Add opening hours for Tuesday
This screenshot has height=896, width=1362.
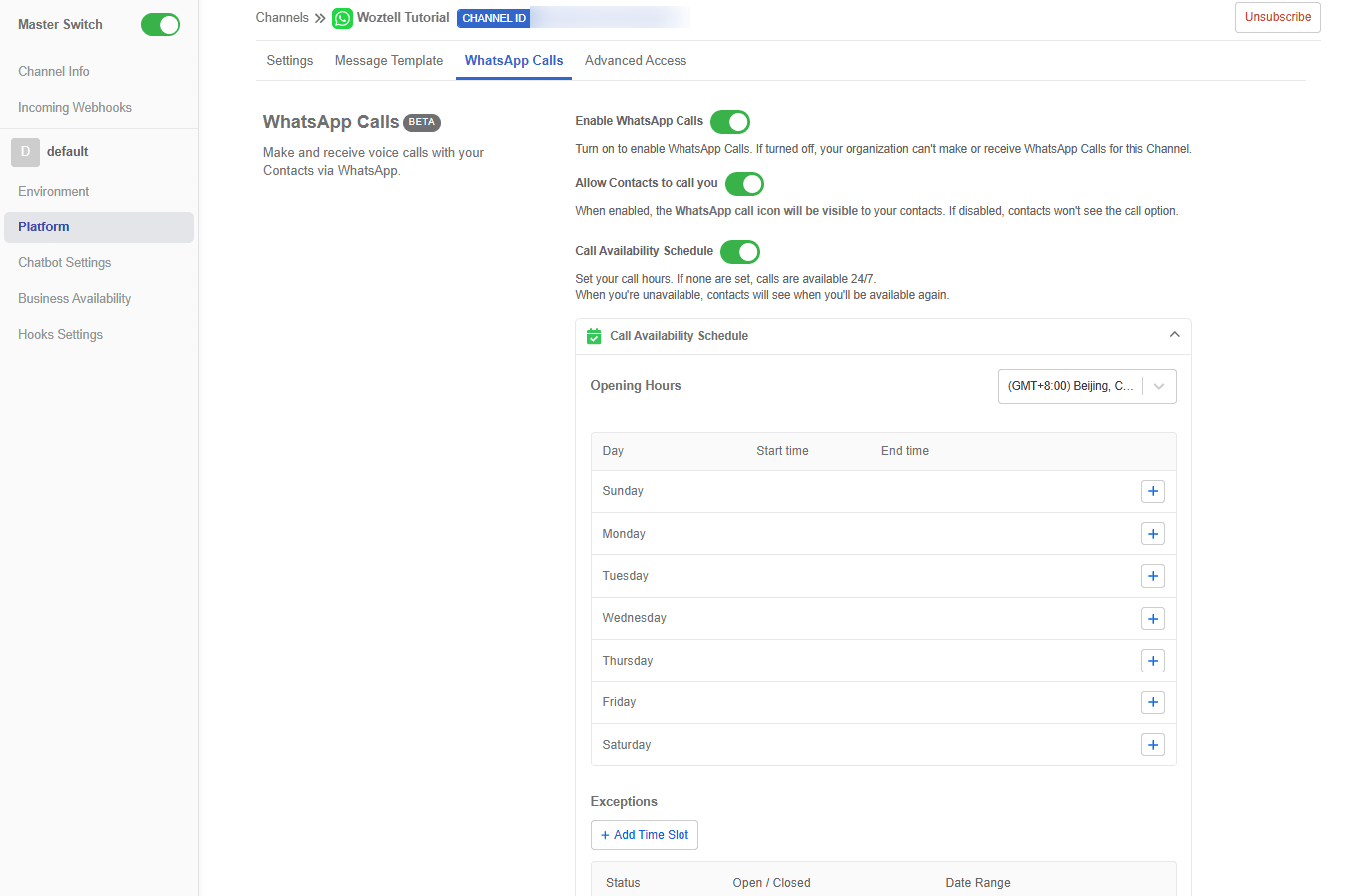tap(1152, 576)
